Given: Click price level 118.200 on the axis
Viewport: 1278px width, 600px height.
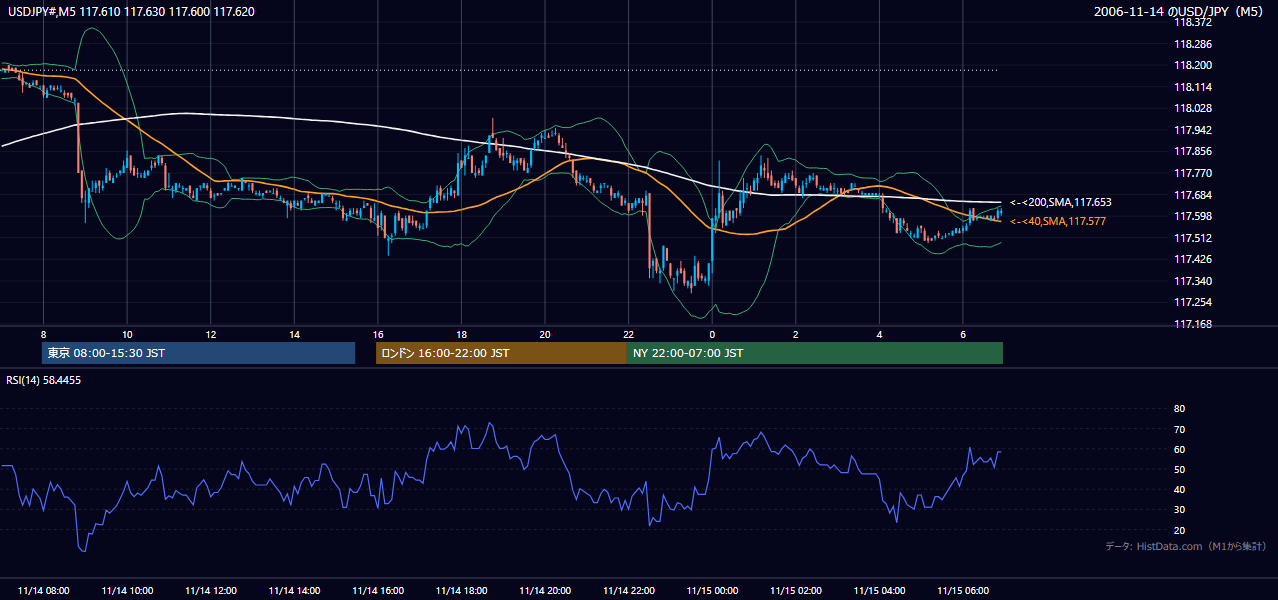Looking at the screenshot, I should click(1195, 66).
